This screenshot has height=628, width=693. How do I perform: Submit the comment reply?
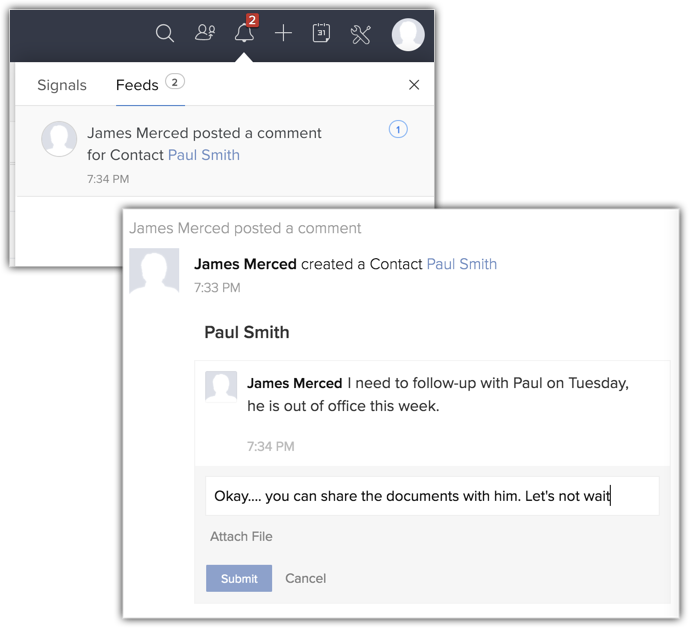[x=239, y=578]
